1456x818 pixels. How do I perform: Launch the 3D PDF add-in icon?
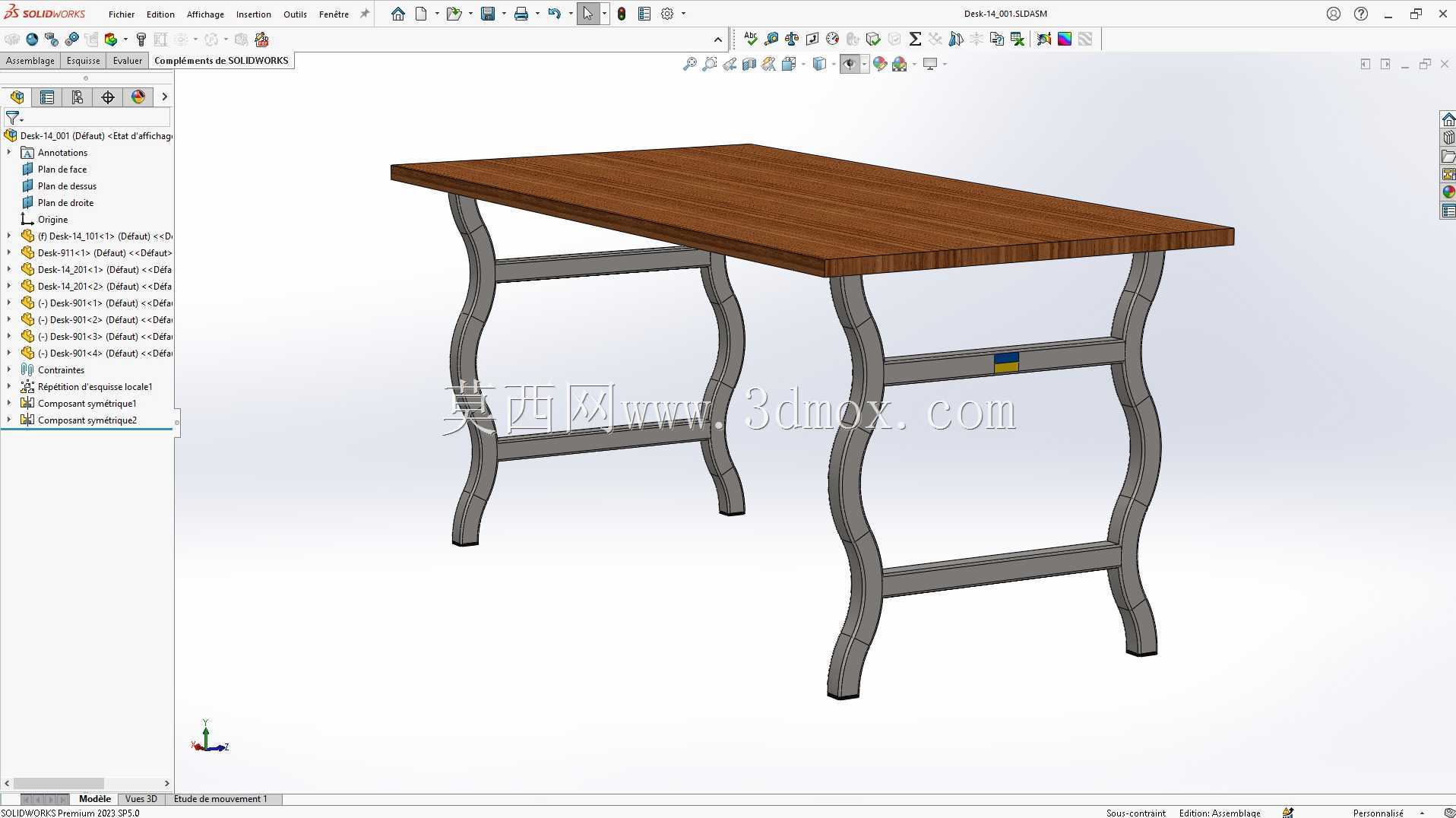(x=262, y=40)
